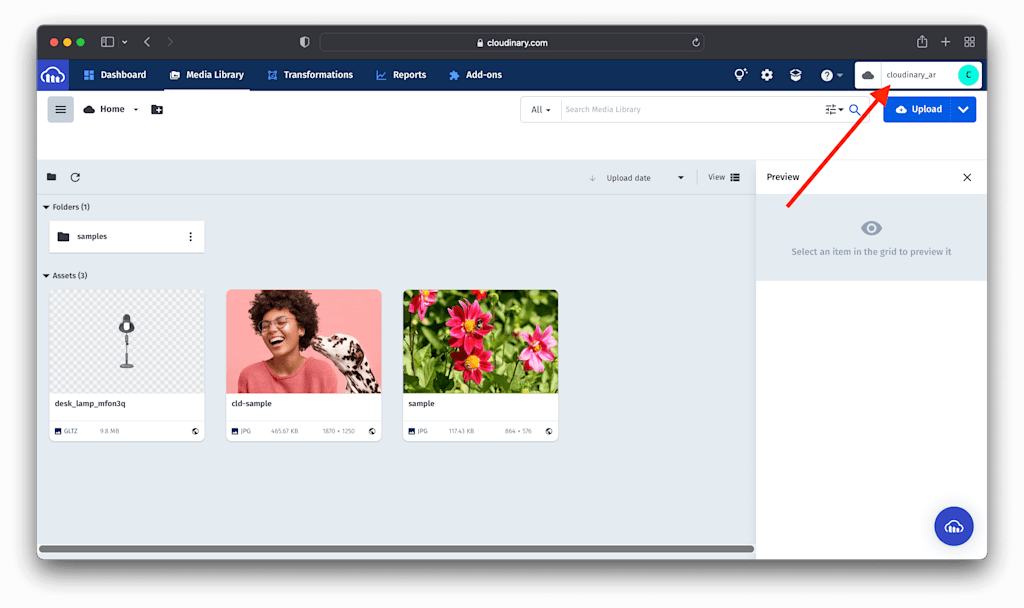Open the Upload date sort dropdown
This screenshot has width=1024, height=608.
(x=645, y=178)
